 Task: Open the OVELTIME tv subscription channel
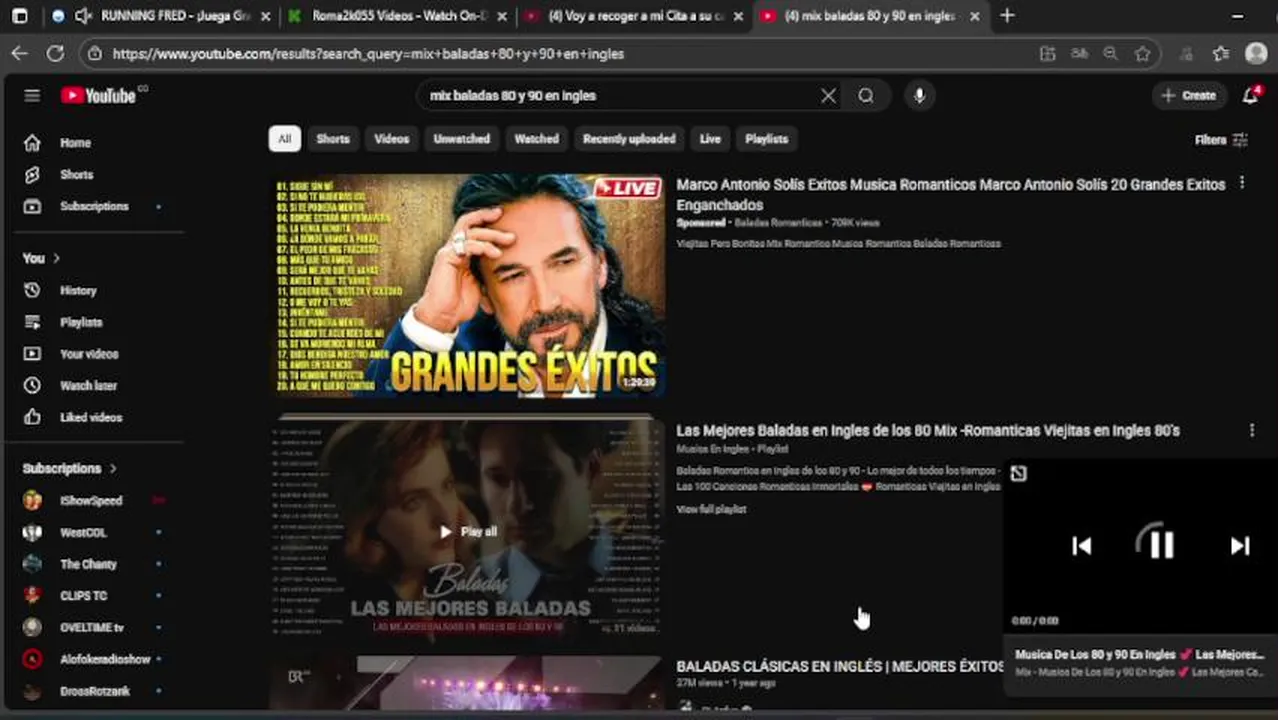coord(92,628)
